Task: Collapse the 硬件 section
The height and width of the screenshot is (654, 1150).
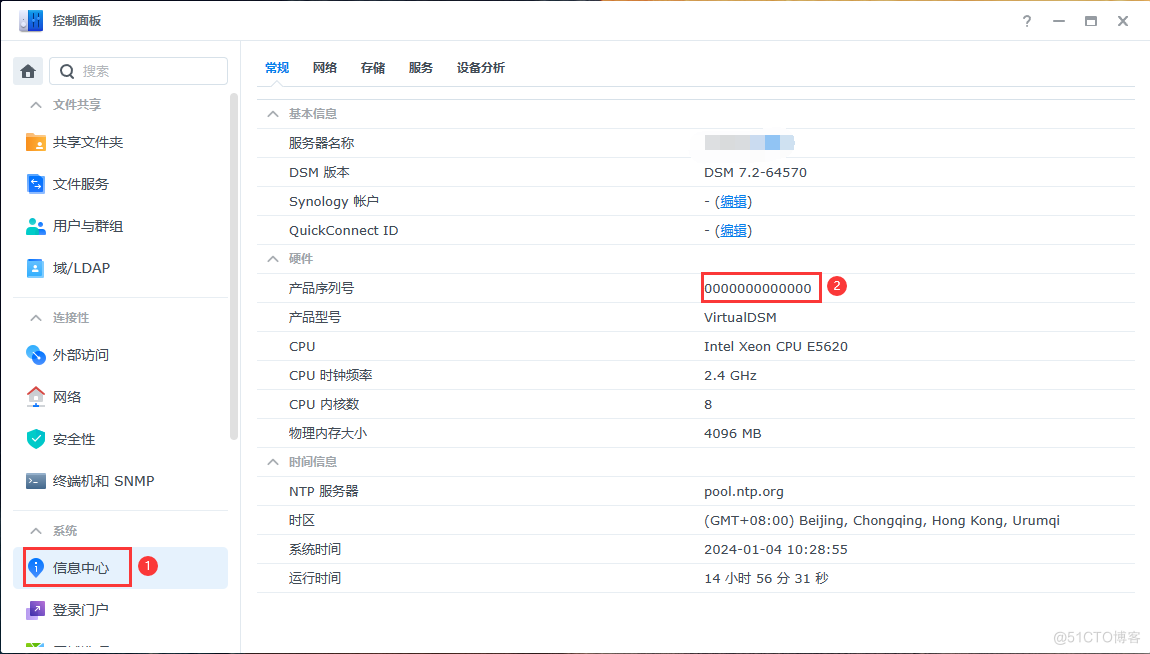Action: click(273, 259)
